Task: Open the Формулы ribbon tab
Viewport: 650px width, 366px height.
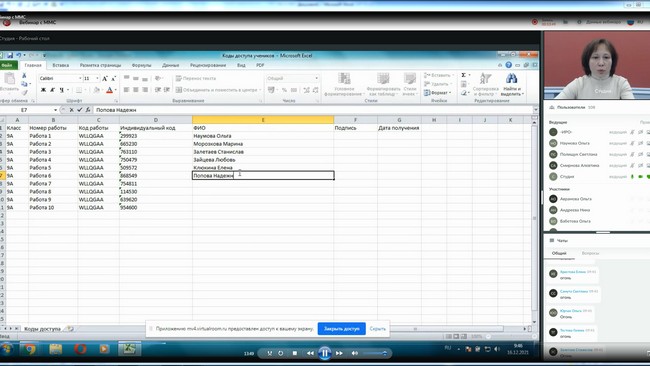Action: pyautogui.click(x=141, y=65)
